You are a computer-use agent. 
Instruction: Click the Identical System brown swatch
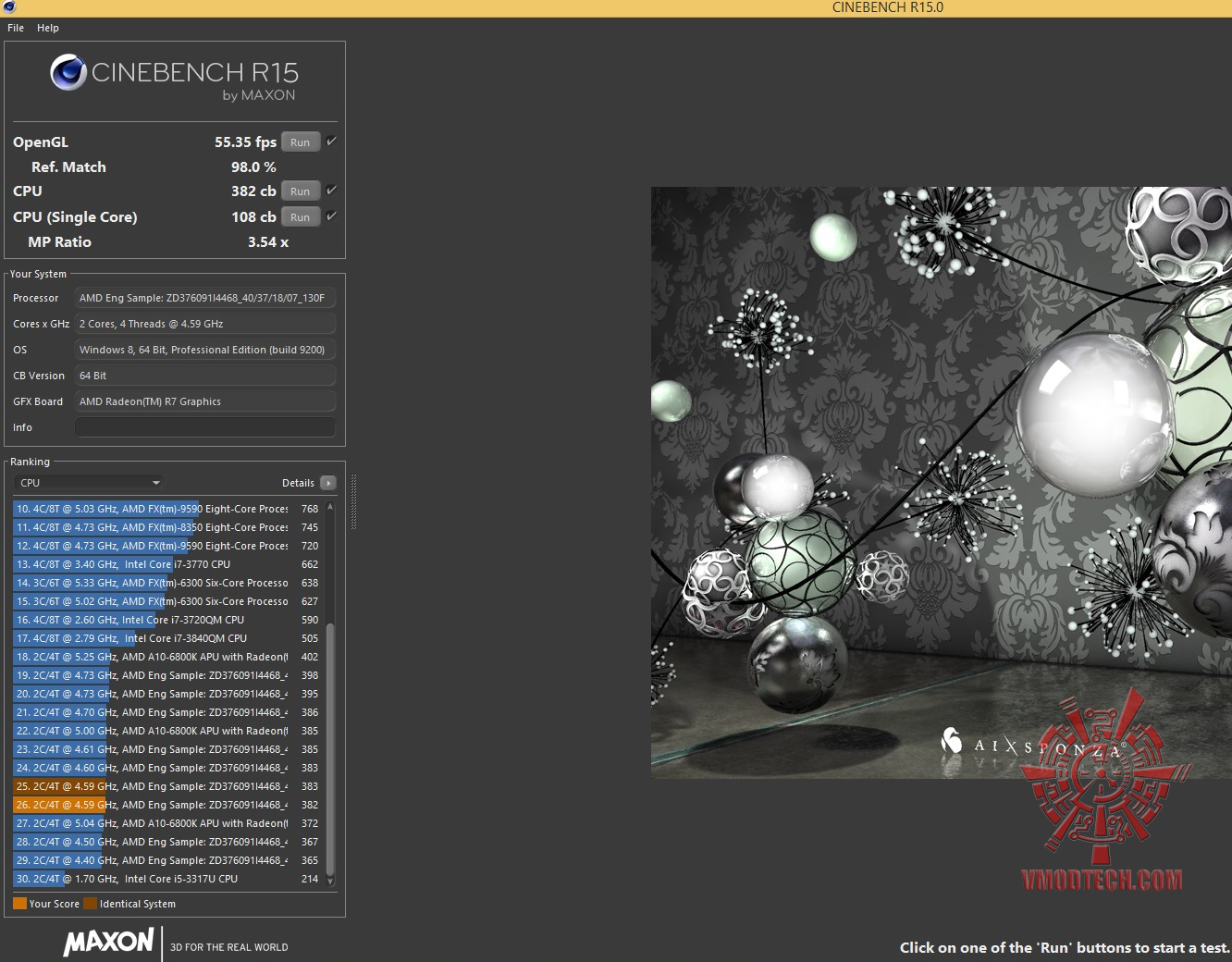(x=90, y=904)
